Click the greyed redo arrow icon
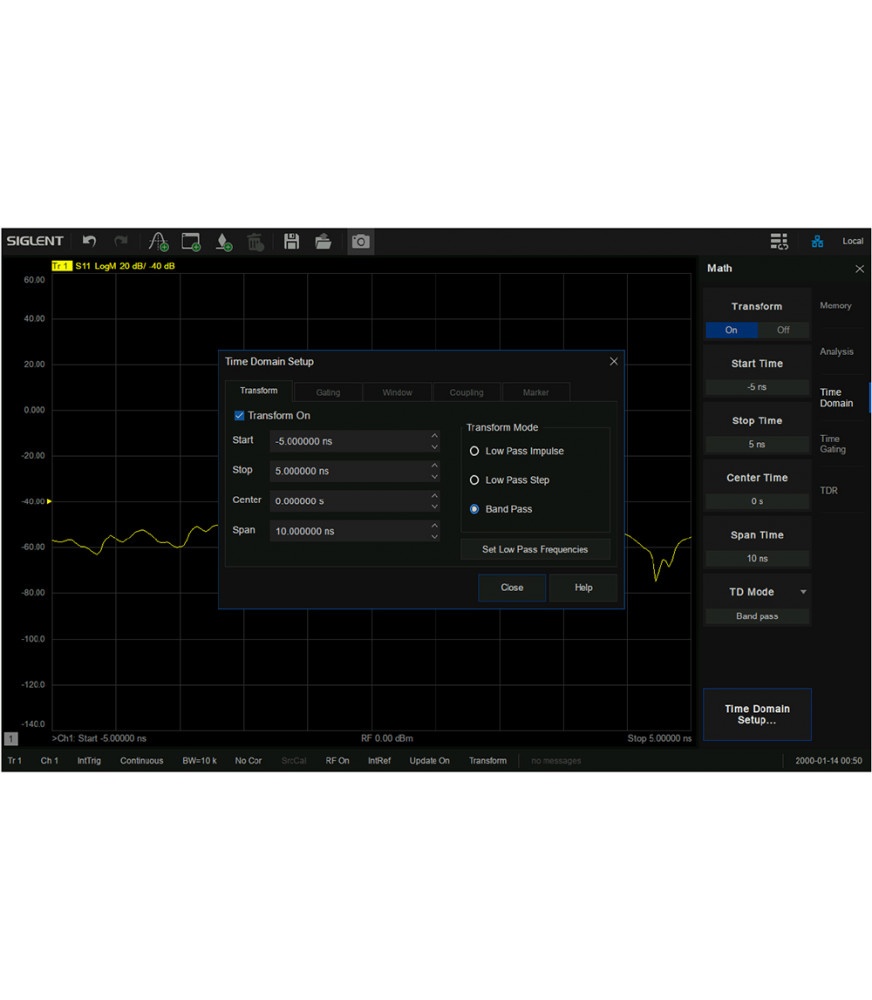The image size is (872, 1000). point(121,241)
